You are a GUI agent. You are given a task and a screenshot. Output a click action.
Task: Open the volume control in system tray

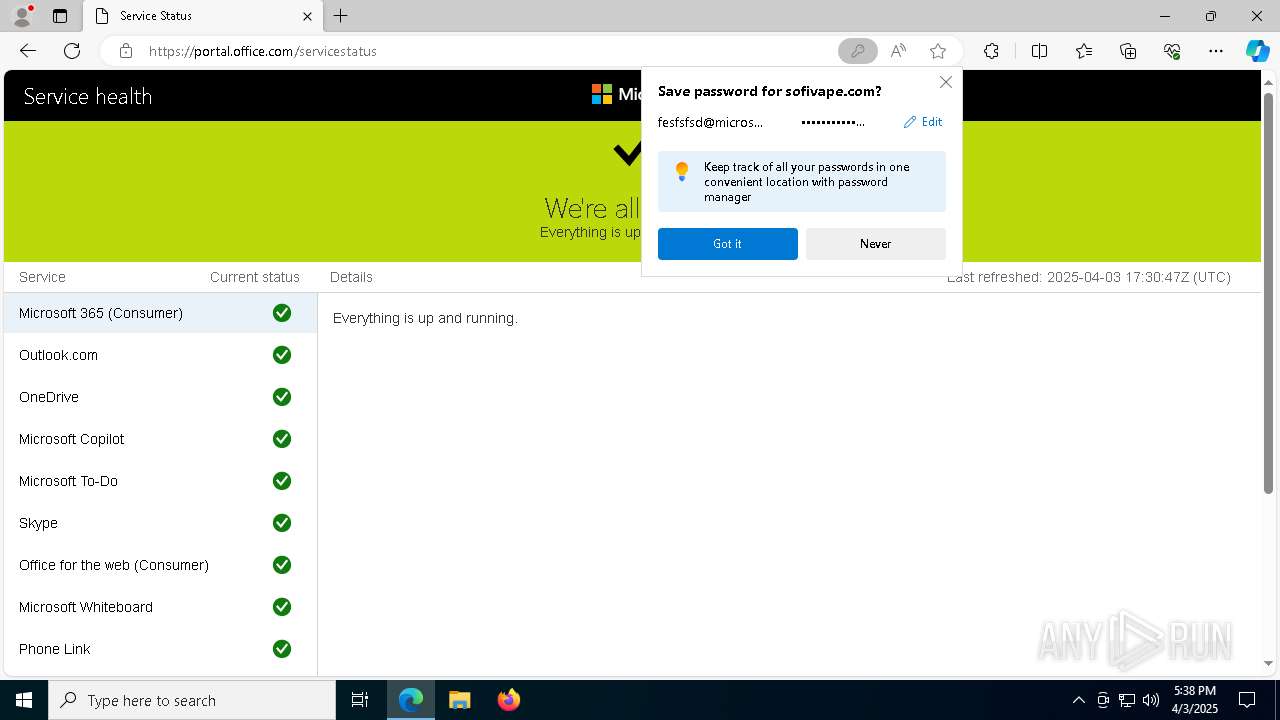click(1150, 700)
